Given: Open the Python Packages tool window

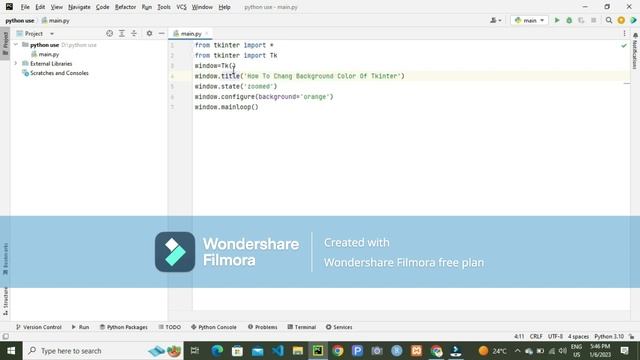Looking at the screenshot, I should [124, 327].
